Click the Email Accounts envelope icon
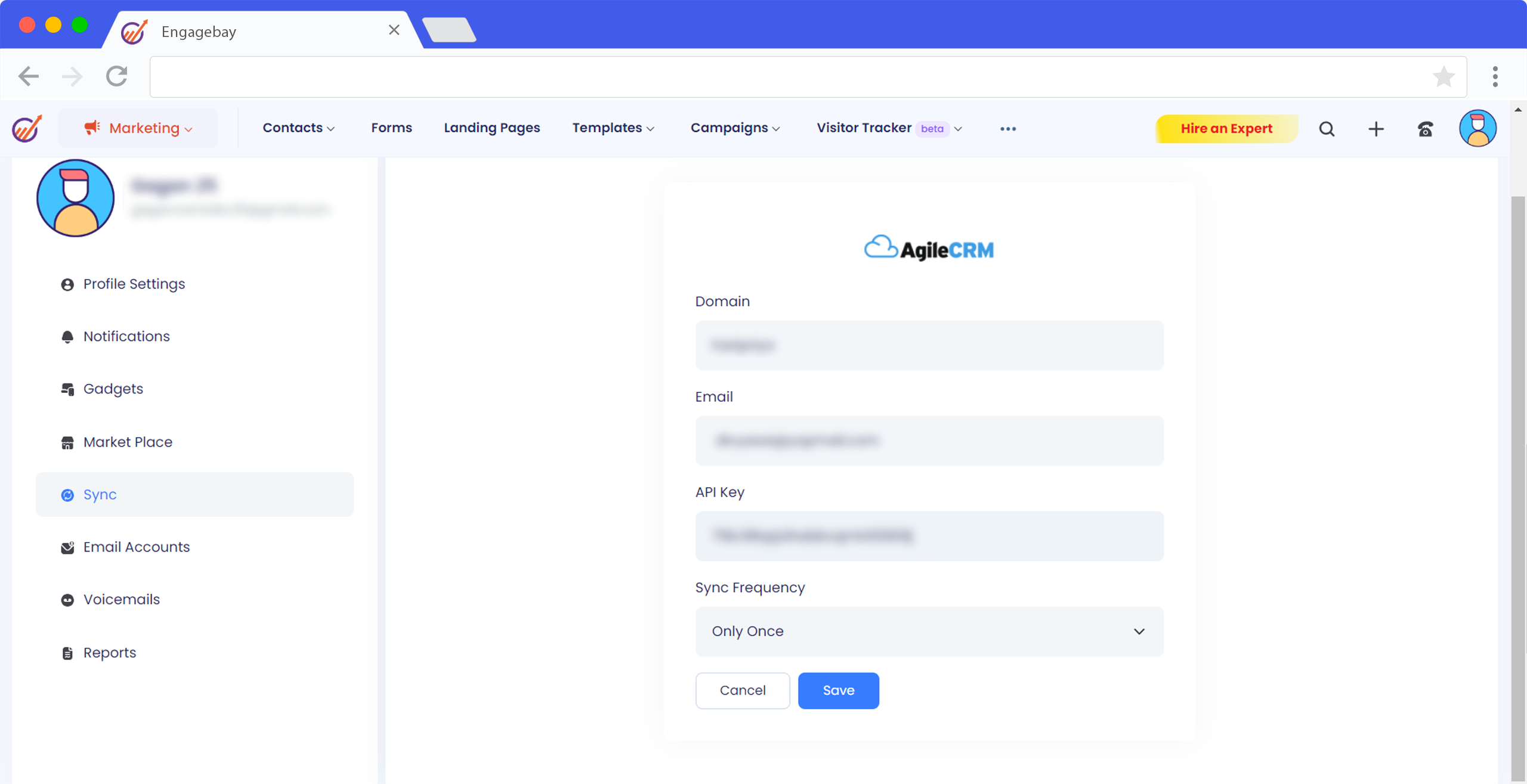1527x784 pixels. pyautogui.click(x=67, y=547)
